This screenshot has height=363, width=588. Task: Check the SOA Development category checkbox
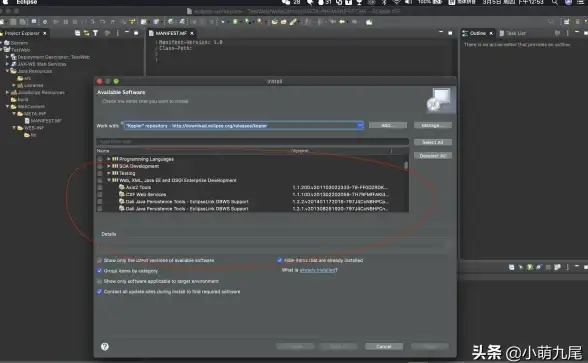(x=100, y=166)
